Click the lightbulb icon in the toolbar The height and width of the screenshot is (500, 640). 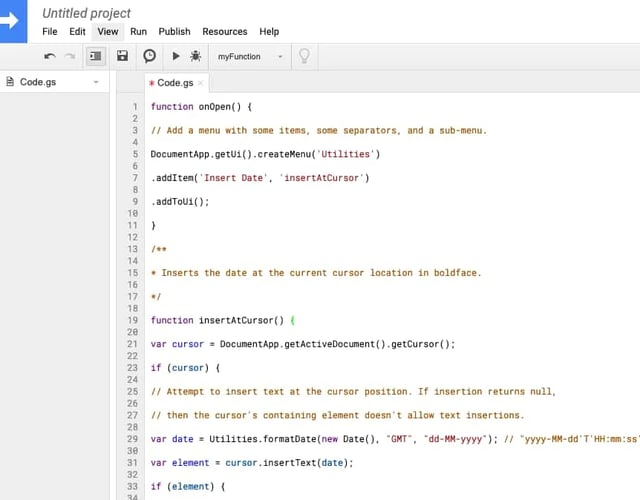(304, 57)
